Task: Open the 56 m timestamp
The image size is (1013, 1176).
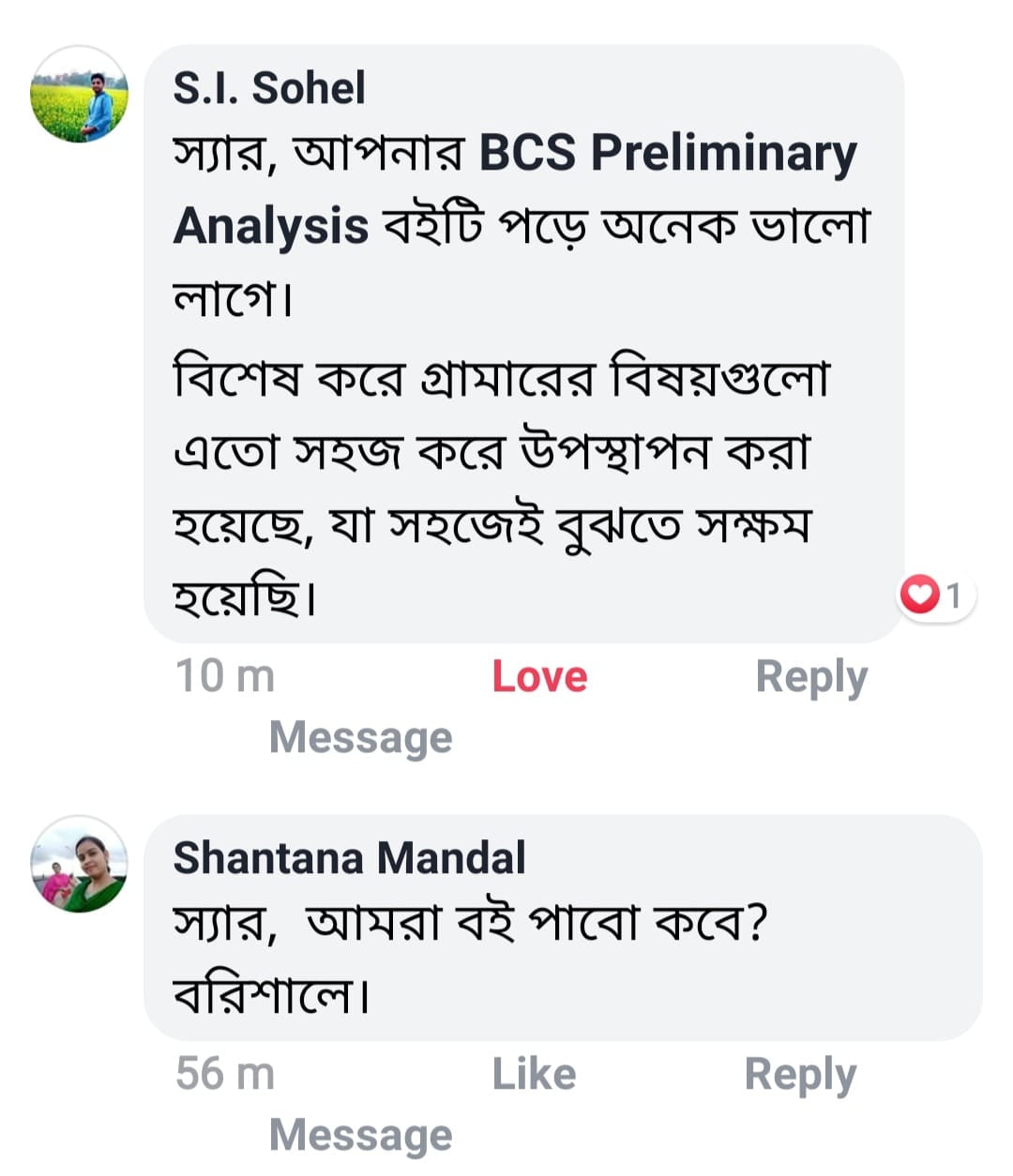Action: point(225,1074)
